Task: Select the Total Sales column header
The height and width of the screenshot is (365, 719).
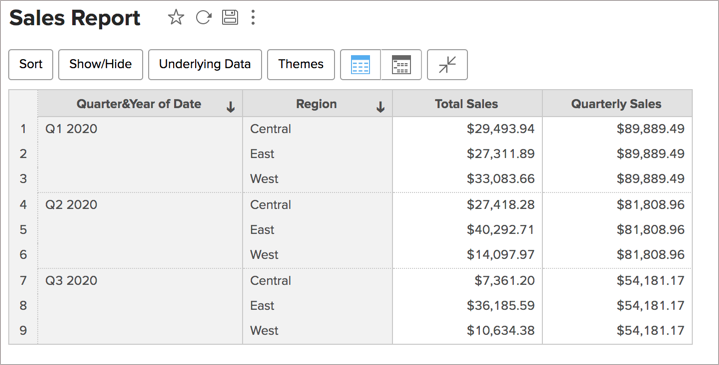Action: [467, 104]
